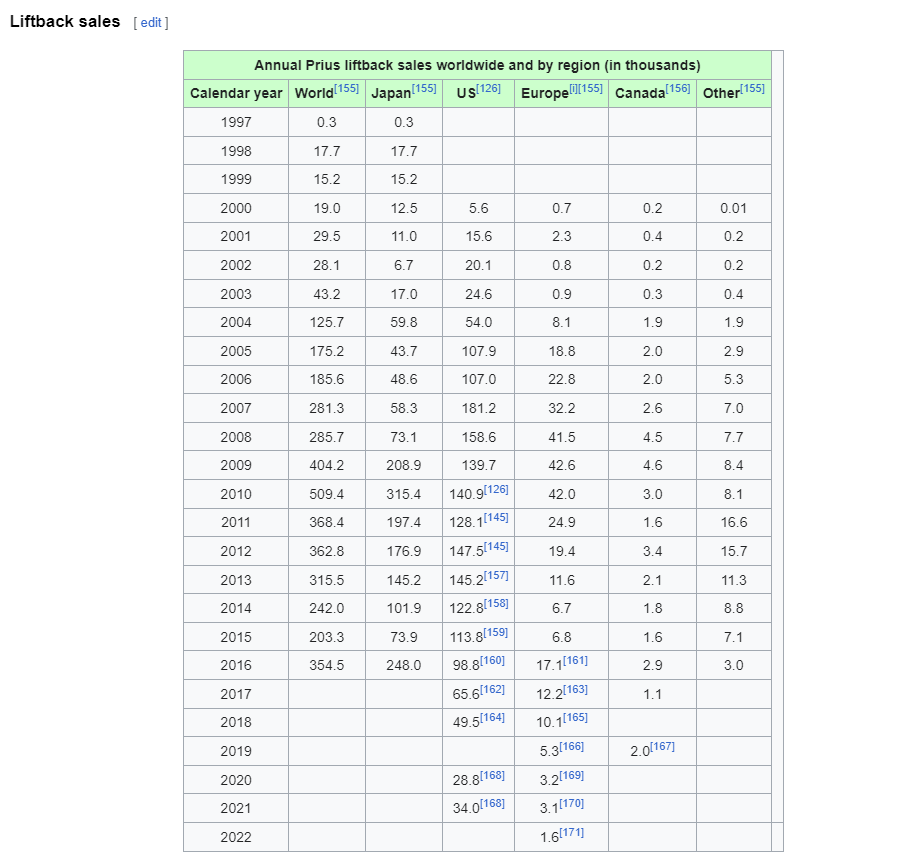Select the 2009 World sales cell 404.2
The image size is (909, 859).
click(327, 465)
